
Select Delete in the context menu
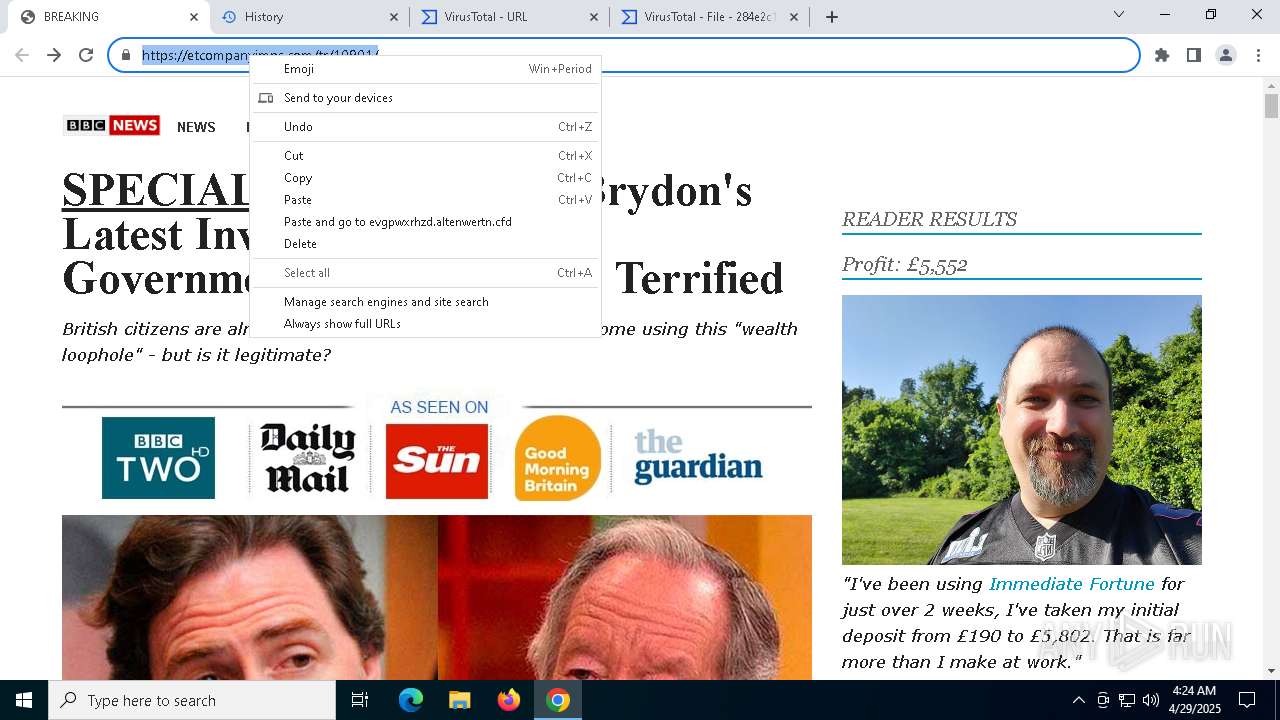(425, 244)
